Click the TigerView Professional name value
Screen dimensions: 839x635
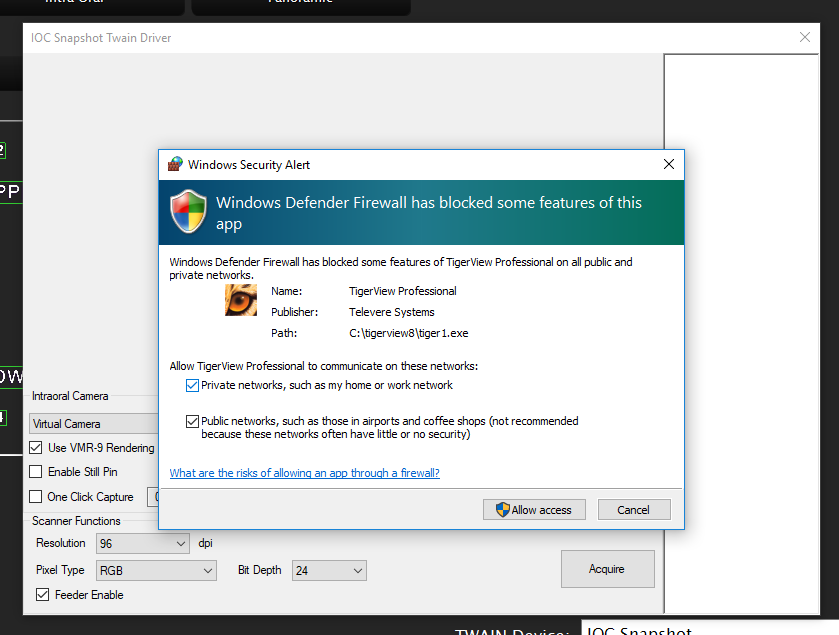403,292
